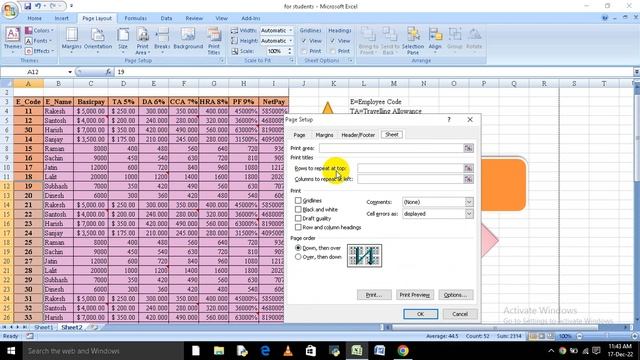Switch to the View ribbon tab
Viewport: 640px width, 360px height.
[x=222, y=18]
